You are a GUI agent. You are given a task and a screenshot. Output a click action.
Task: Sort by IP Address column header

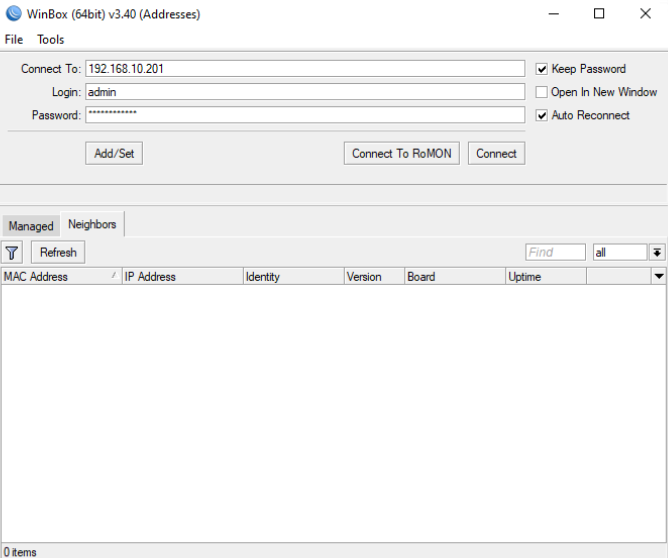tap(182, 276)
